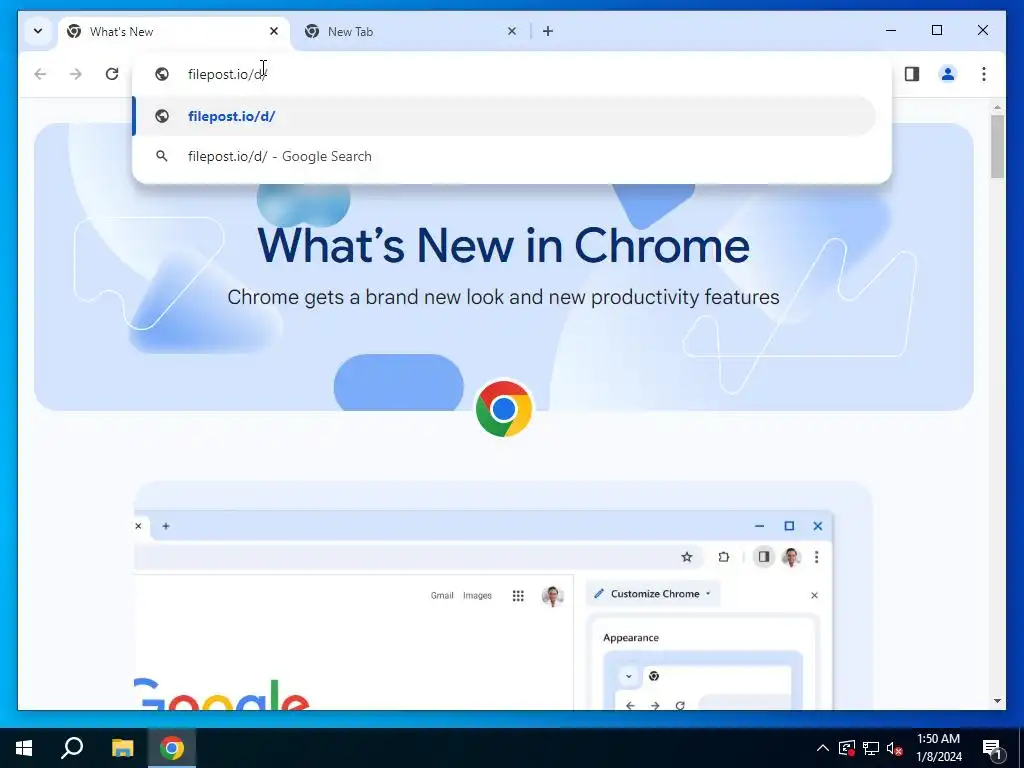This screenshot has width=1024, height=768.
Task: Open File Explorer from the taskbar
Action: click(x=122, y=748)
